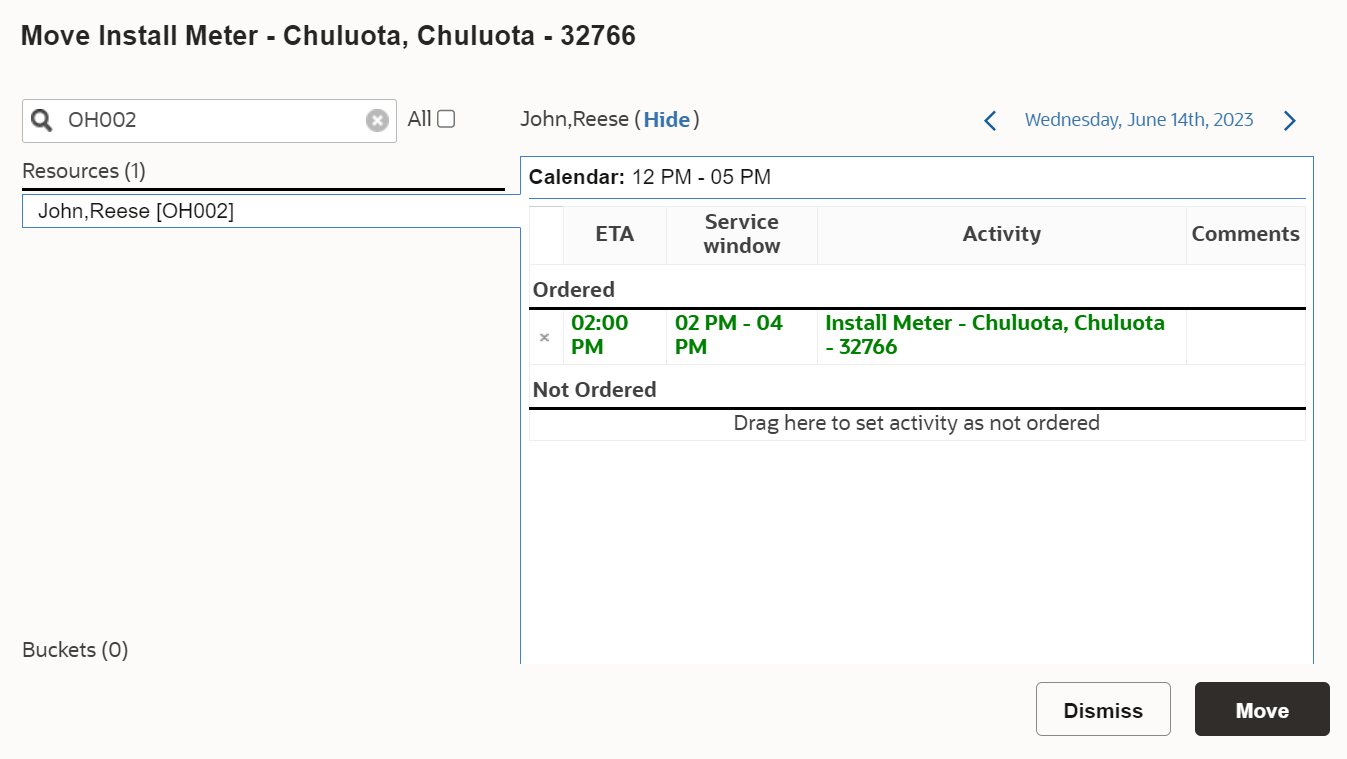Click the magnifier search icon

(42, 121)
